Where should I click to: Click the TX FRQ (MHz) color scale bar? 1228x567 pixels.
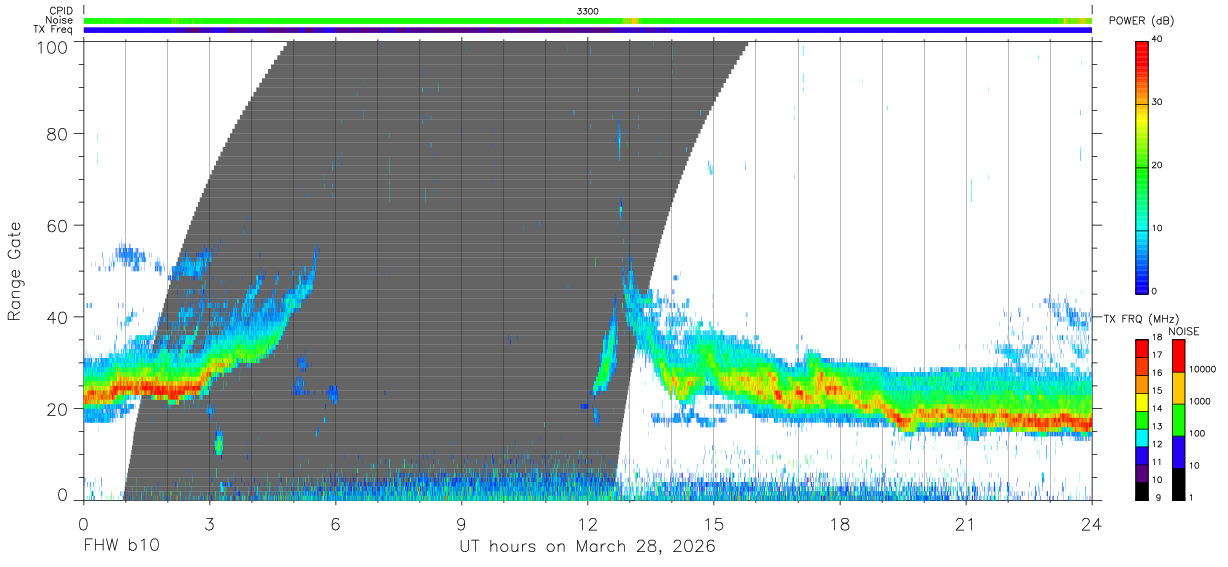(1142, 420)
